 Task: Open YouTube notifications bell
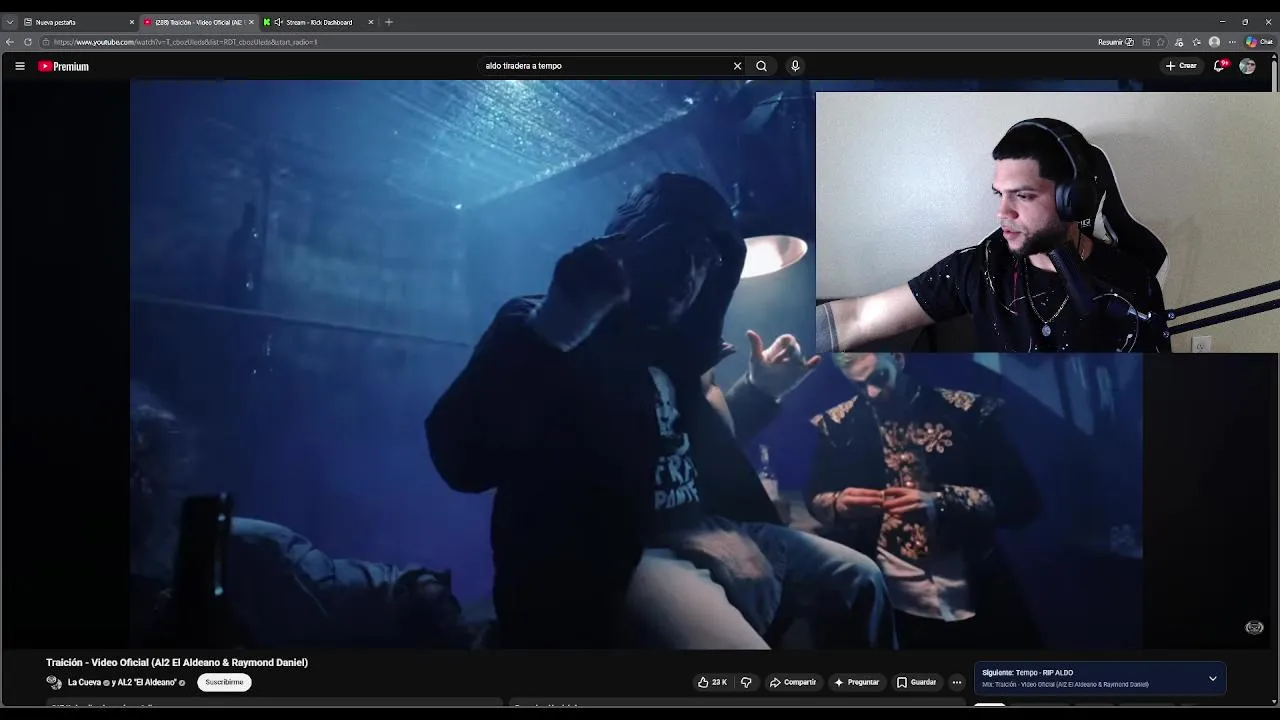point(1219,66)
